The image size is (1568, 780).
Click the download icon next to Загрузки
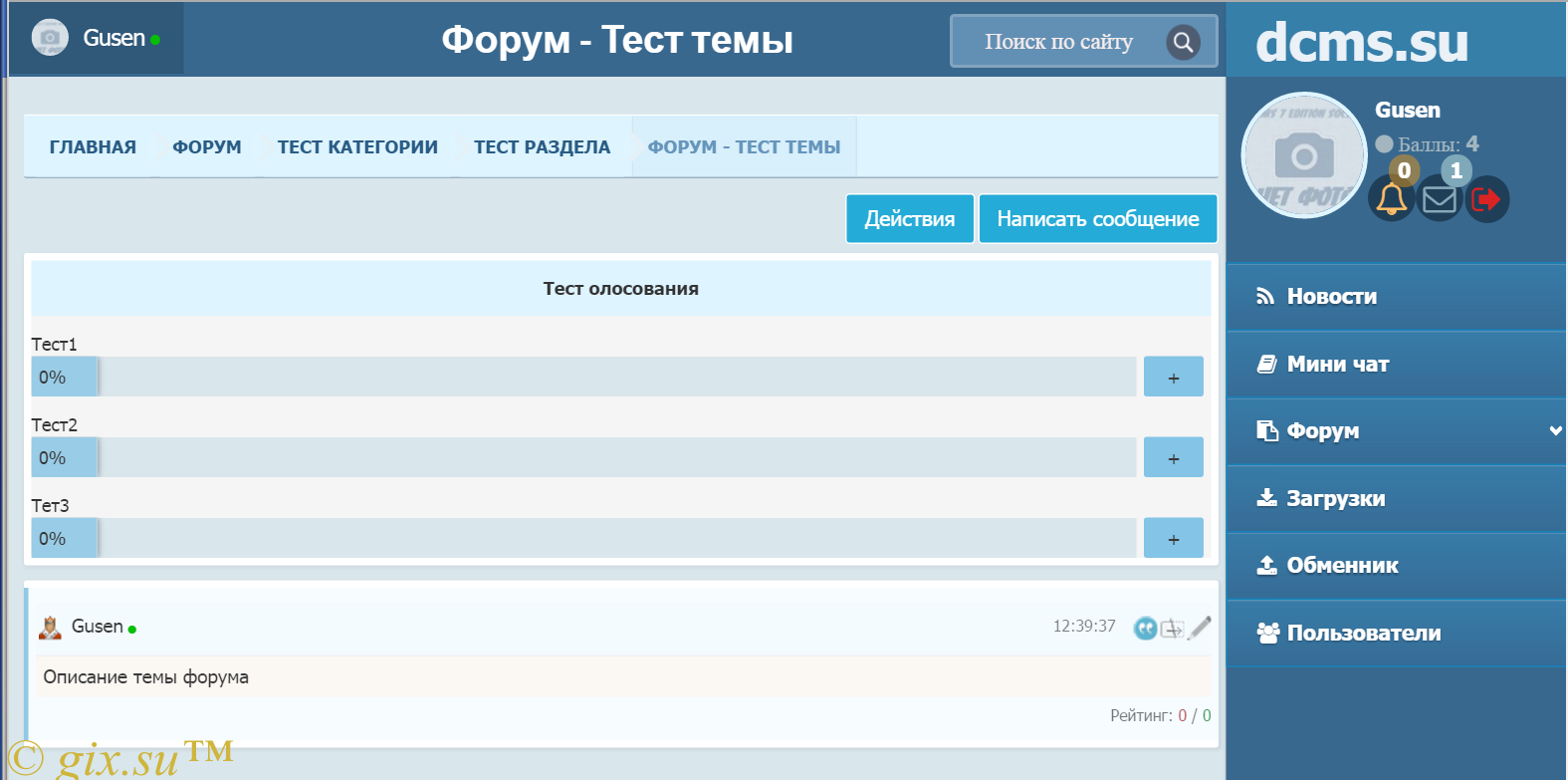(x=1266, y=497)
